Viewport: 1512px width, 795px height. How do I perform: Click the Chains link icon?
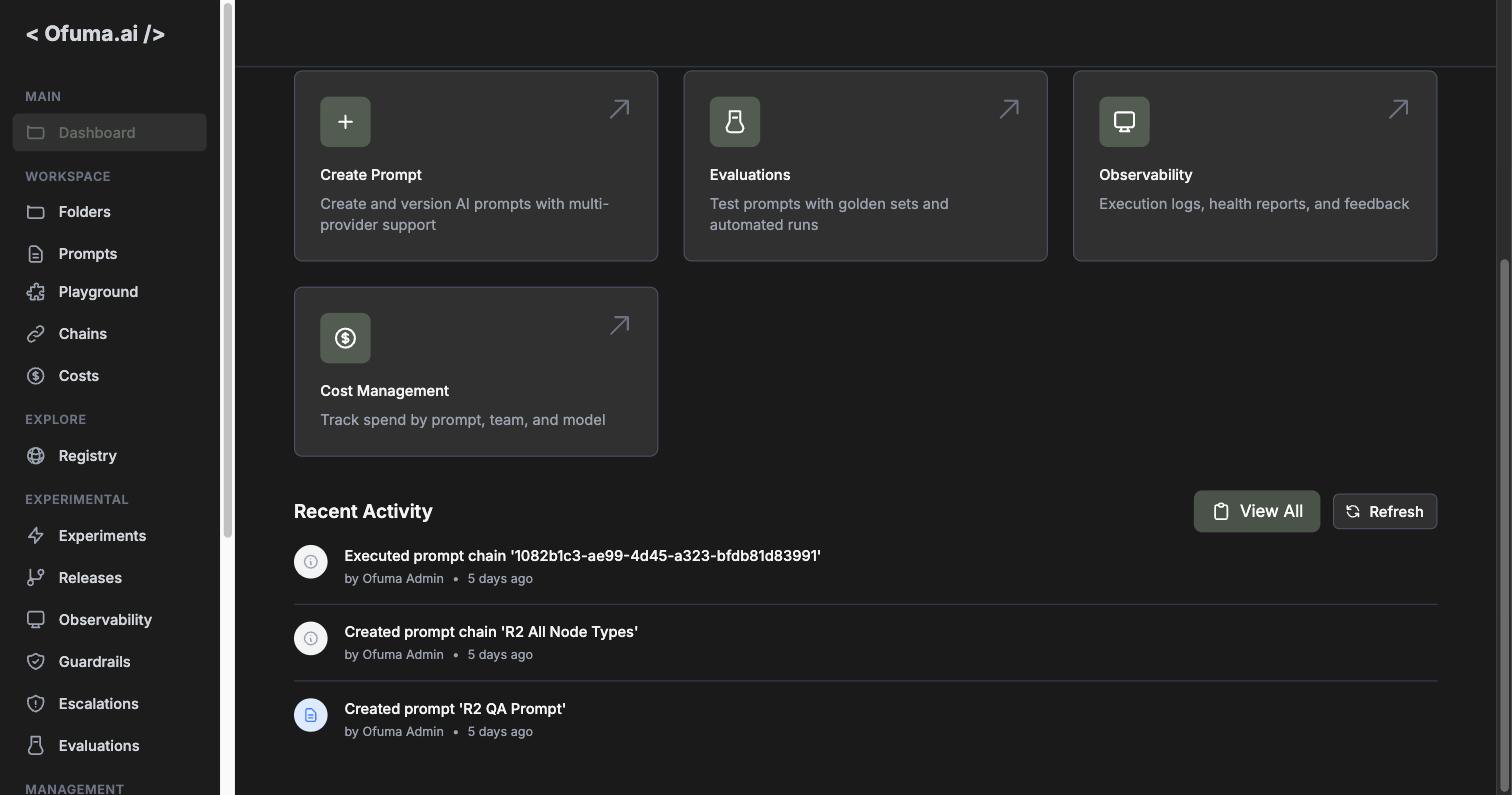(x=36, y=334)
